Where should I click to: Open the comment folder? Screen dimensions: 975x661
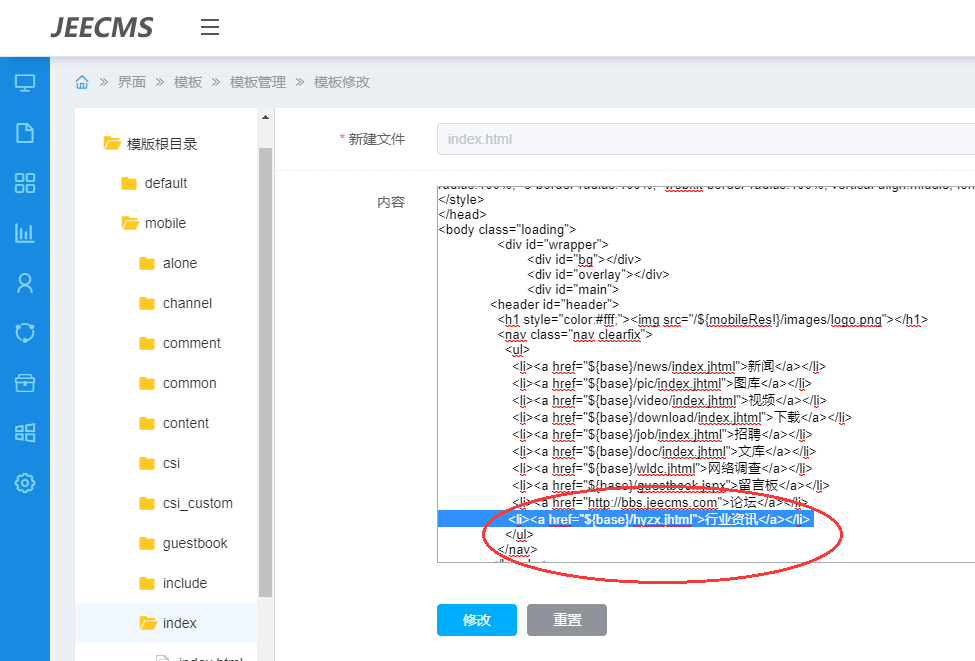pyautogui.click(x=192, y=343)
